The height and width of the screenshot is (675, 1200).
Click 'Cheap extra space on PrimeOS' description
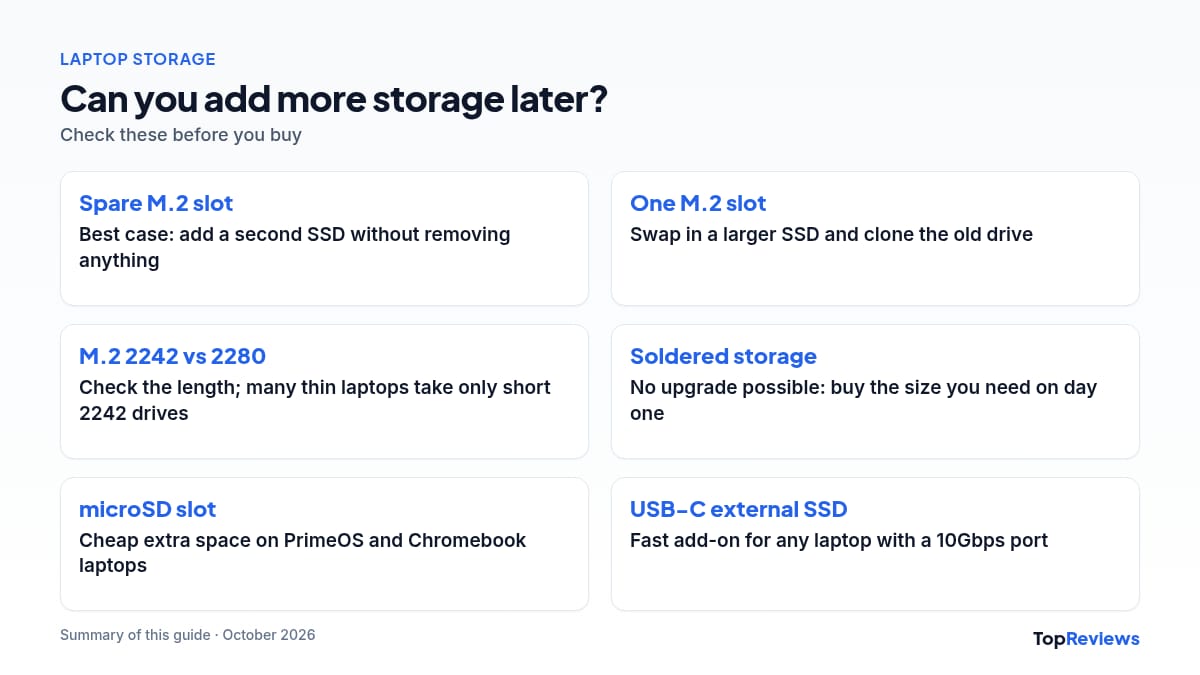tap(303, 553)
